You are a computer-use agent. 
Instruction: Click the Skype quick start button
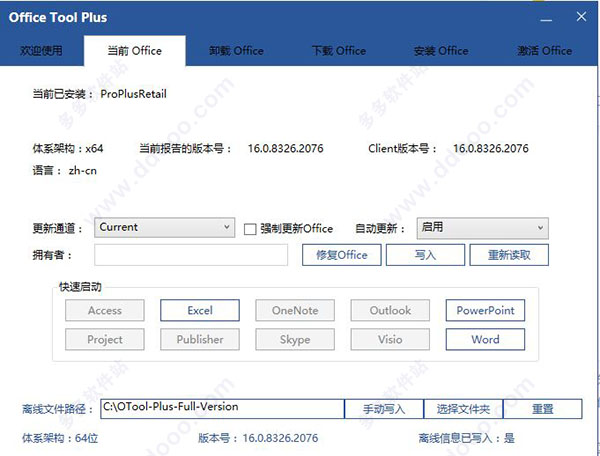pos(295,339)
